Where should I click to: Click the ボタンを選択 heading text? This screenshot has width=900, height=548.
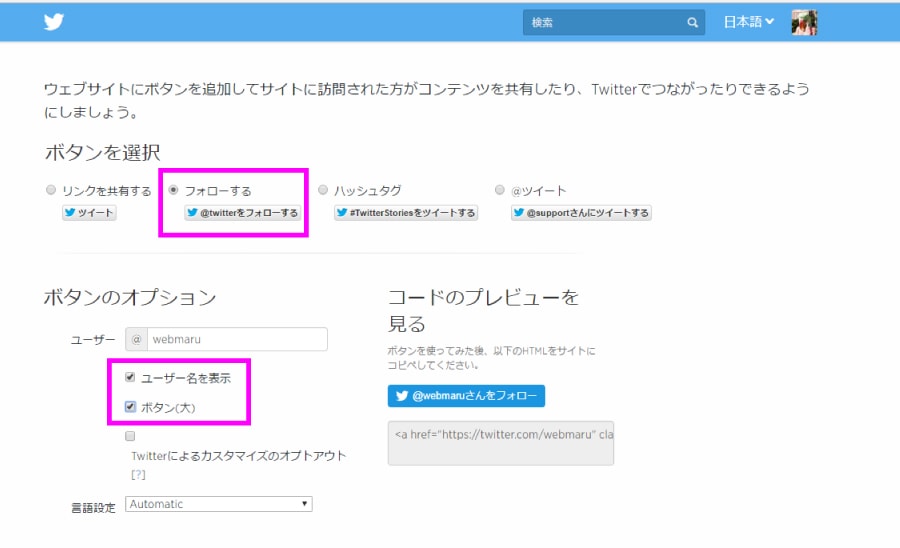103,153
